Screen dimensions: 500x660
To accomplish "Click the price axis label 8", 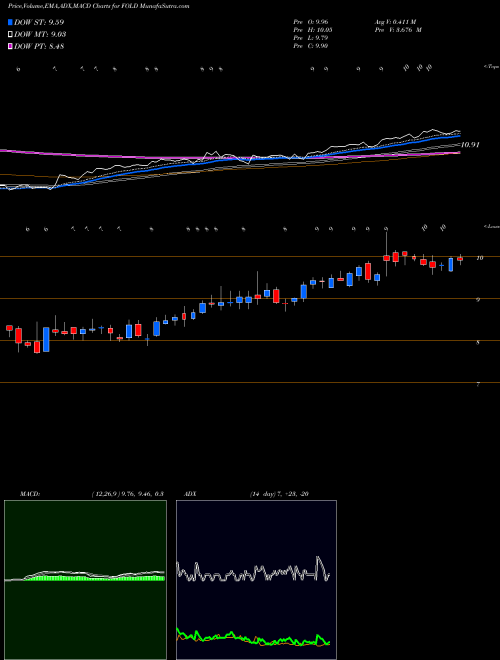I will click(478, 342).
